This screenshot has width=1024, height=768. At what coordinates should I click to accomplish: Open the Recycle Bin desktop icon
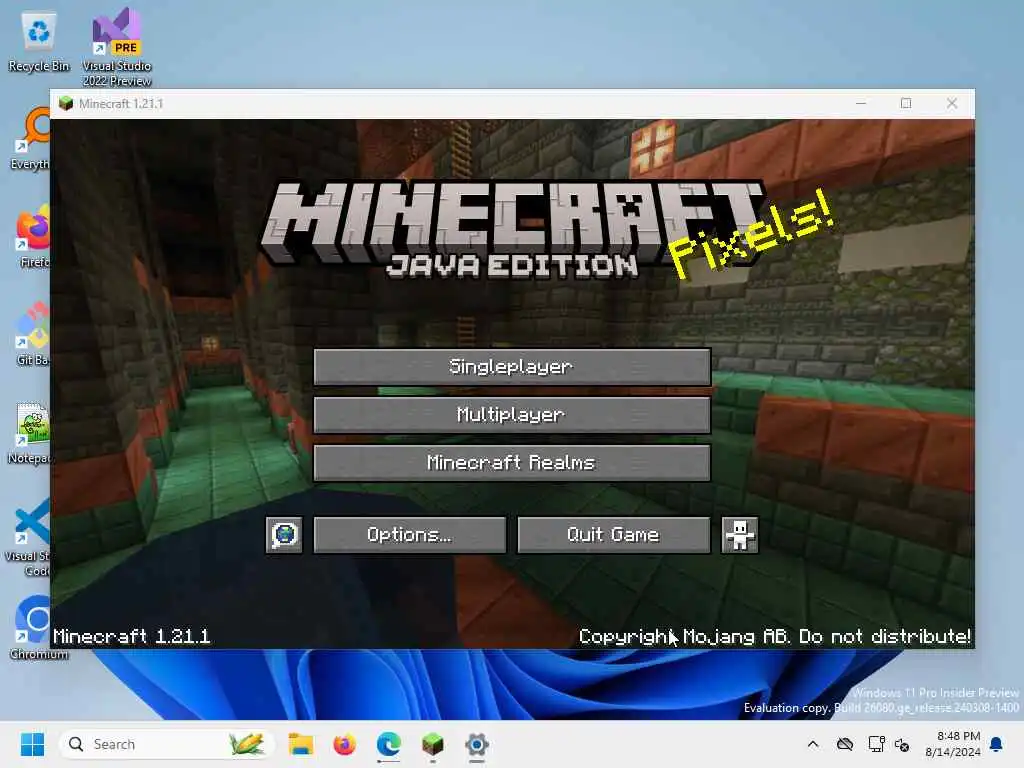pos(39,42)
